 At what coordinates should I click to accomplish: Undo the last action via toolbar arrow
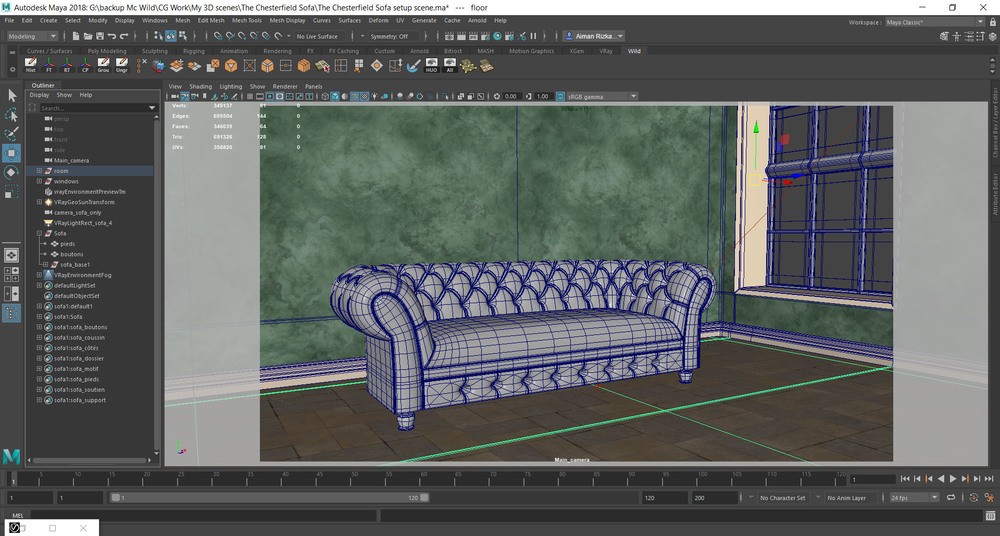112,36
